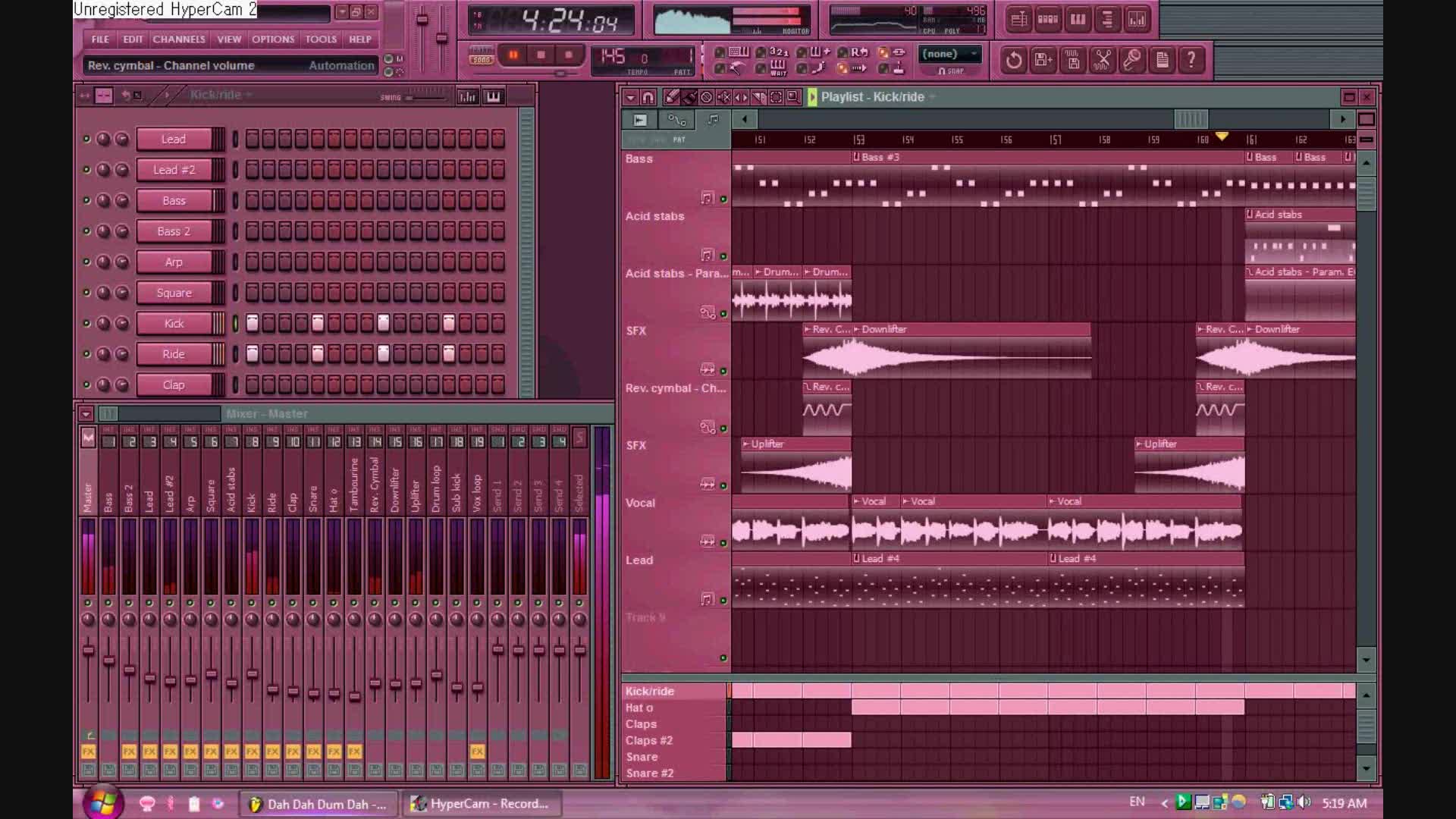Click the Bass 2 channel button
This screenshot has width=1456, height=819.
pos(174,231)
